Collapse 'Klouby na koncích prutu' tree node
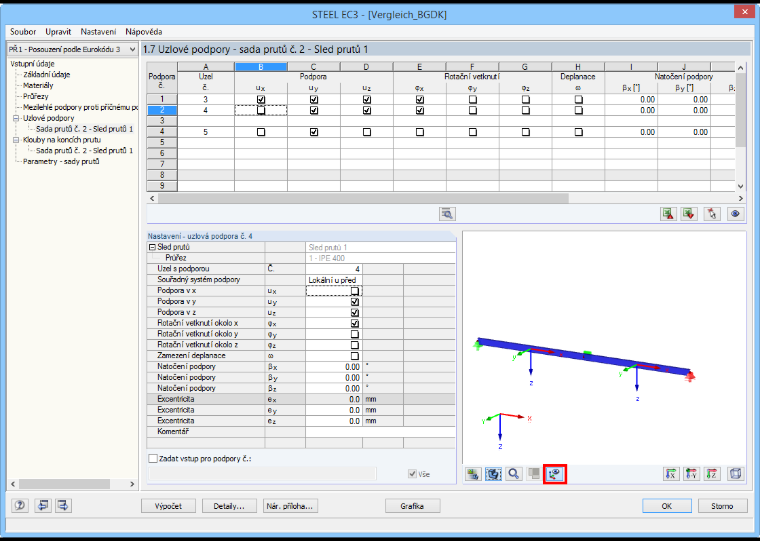Image resolution: width=760 pixels, height=541 pixels. (16, 140)
